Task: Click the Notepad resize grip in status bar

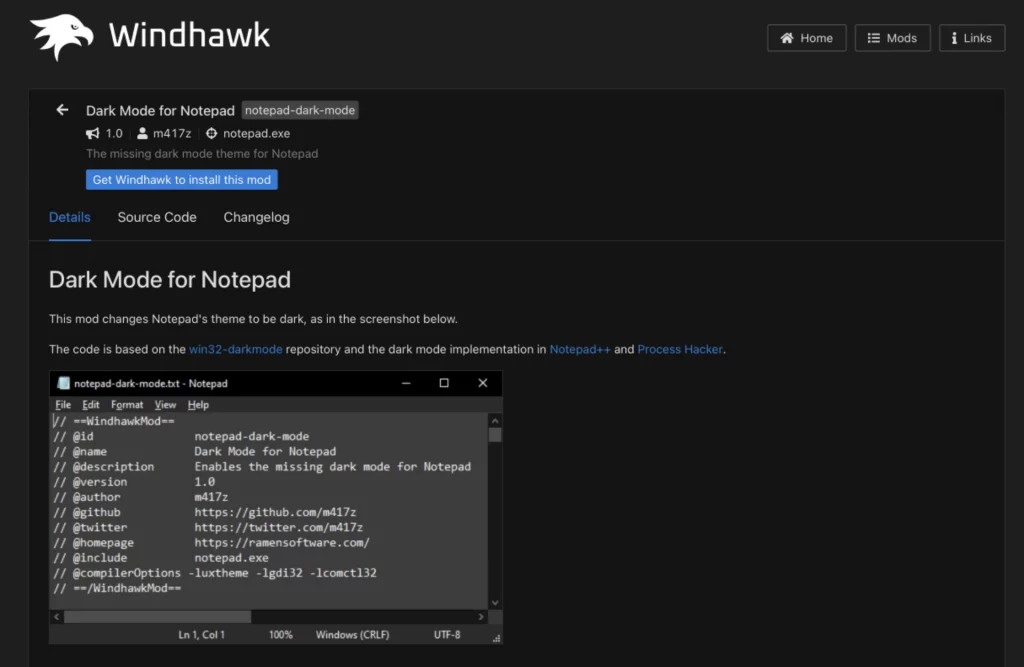Action: [496, 638]
